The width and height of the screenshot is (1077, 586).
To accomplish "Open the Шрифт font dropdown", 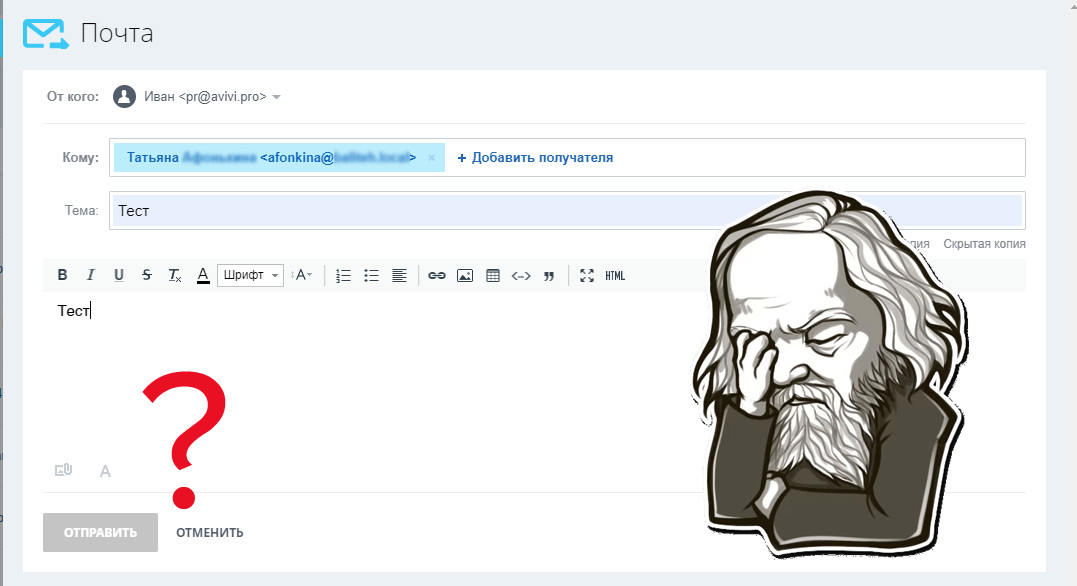I will pos(250,275).
